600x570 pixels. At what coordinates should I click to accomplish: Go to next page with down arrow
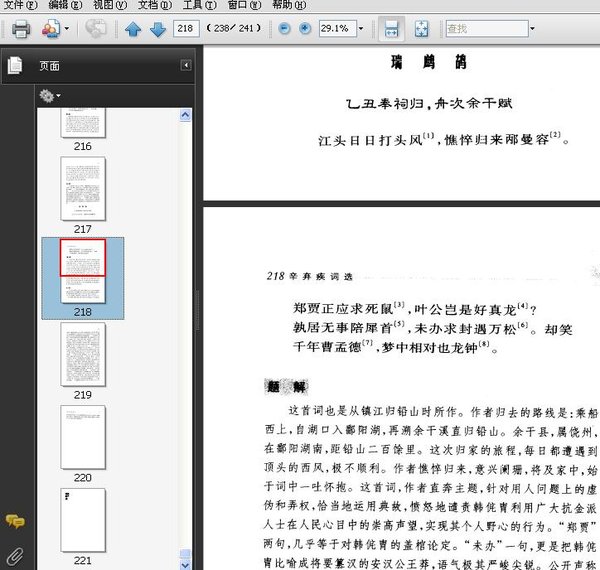coord(157,29)
